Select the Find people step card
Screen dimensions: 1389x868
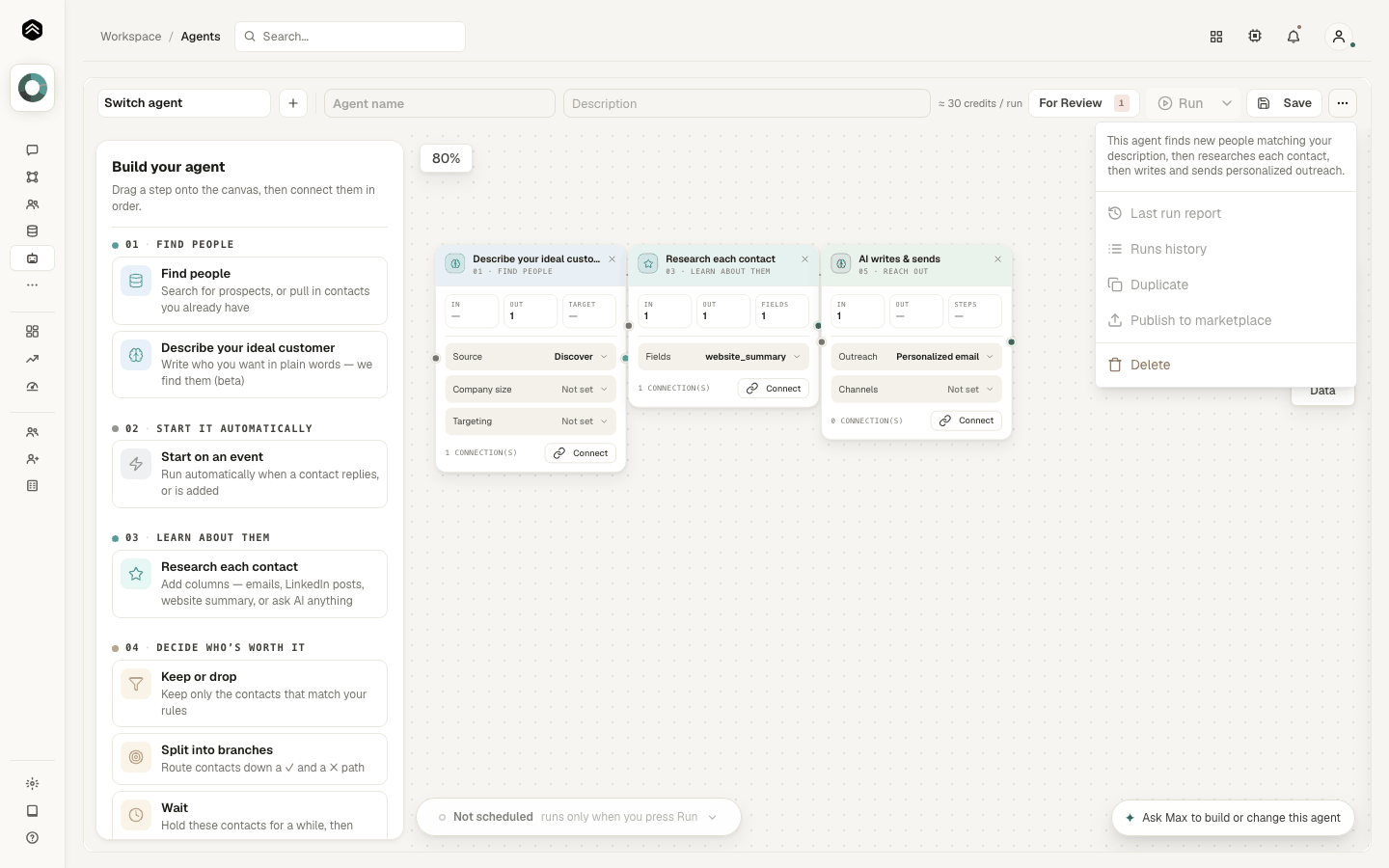click(x=250, y=290)
